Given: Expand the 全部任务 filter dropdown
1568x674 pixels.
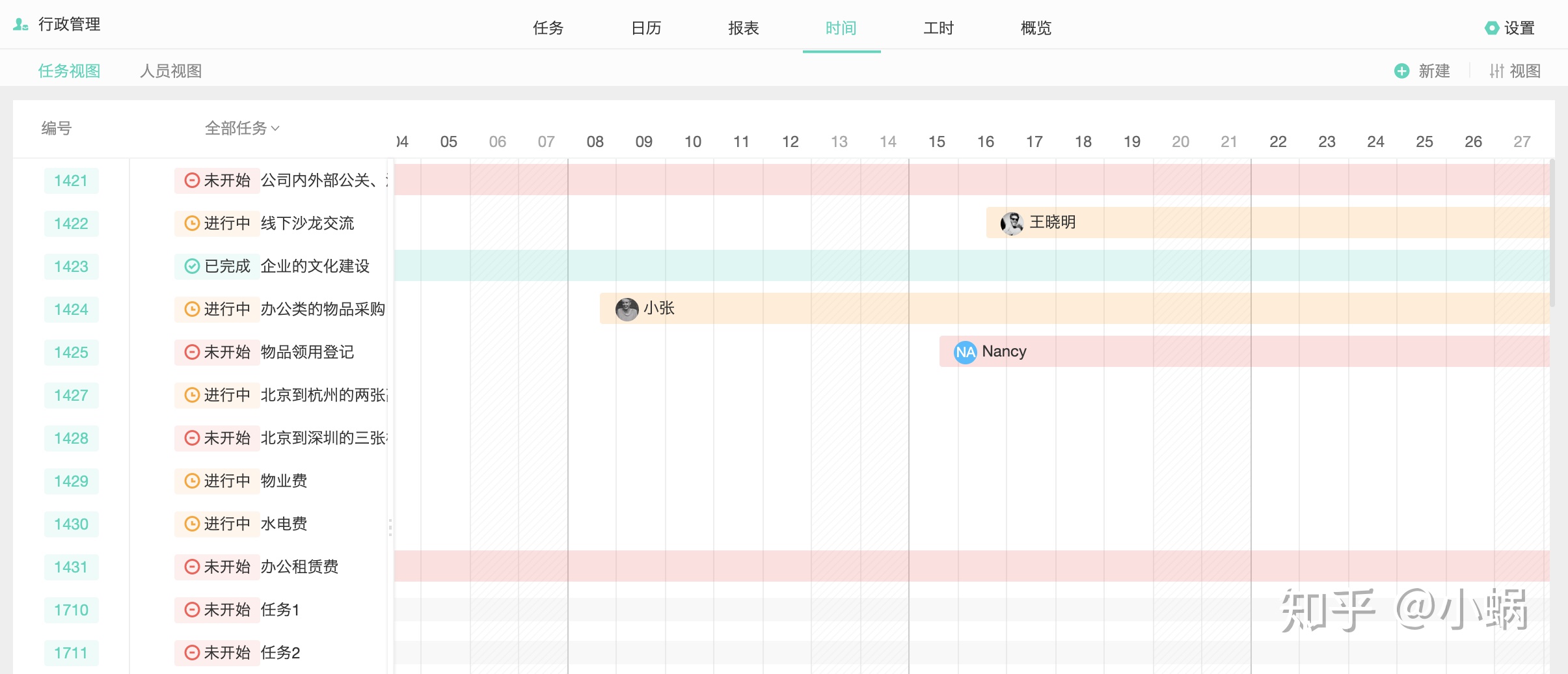Looking at the screenshot, I should (x=242, y=128).
